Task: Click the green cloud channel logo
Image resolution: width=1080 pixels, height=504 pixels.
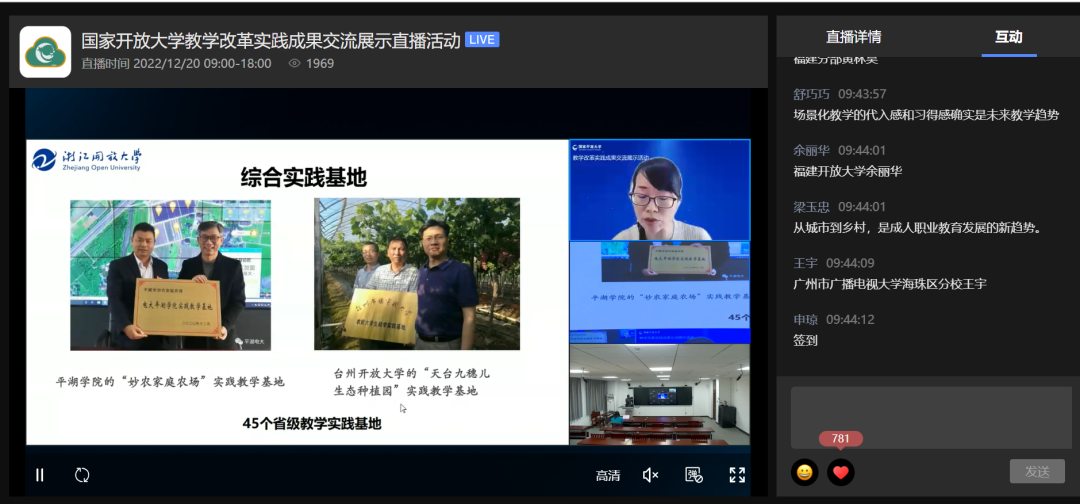Action: click(45, 52)
